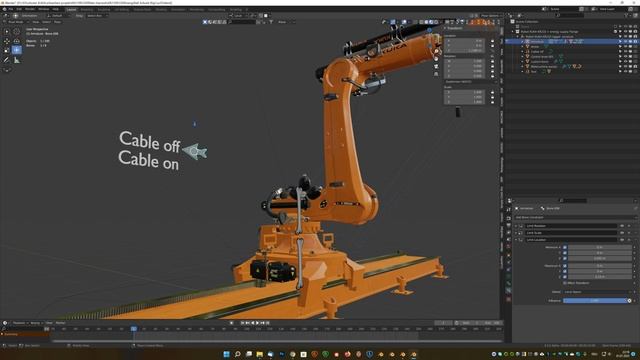Open the World properties tab
Image resolution: width=640 pixels, height=360 pixels.
tap(509, 247)
